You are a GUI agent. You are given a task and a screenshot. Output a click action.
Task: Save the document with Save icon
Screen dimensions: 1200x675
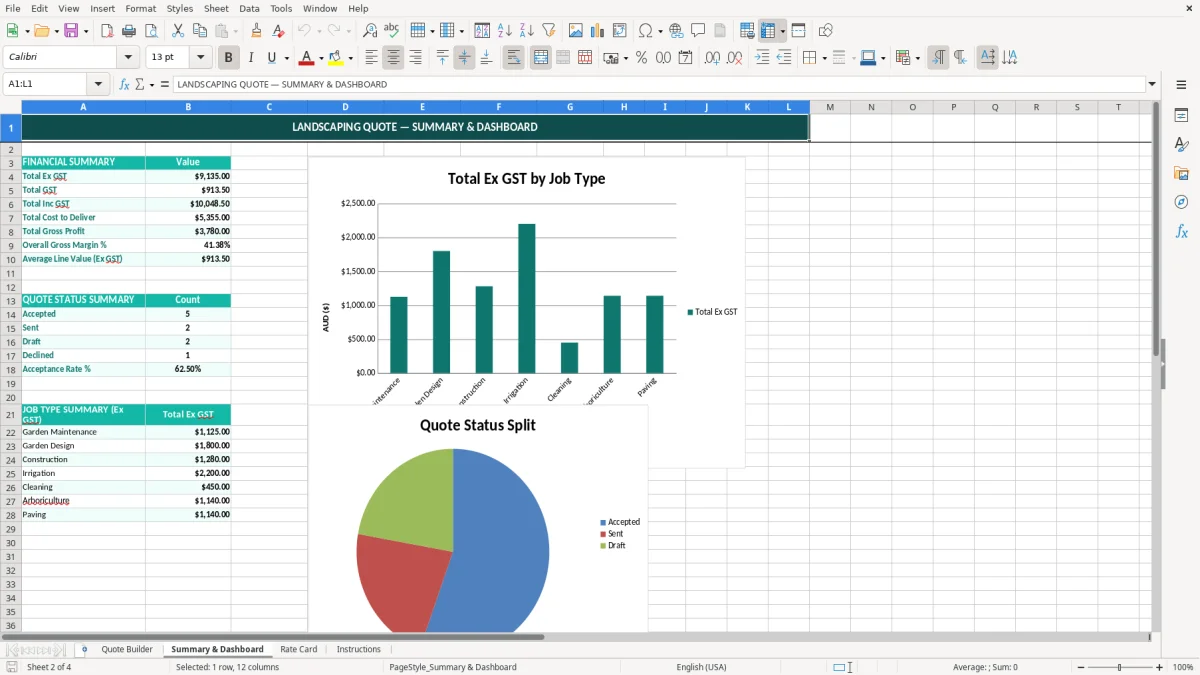[x=71, y=31]
